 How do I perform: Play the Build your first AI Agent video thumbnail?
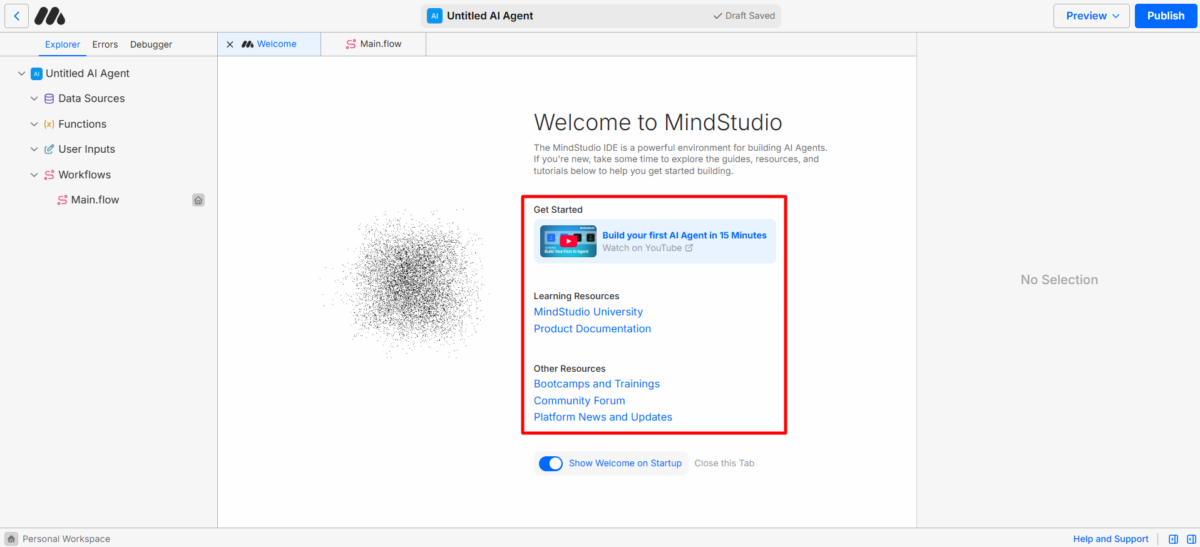click(x=568, y=241)
